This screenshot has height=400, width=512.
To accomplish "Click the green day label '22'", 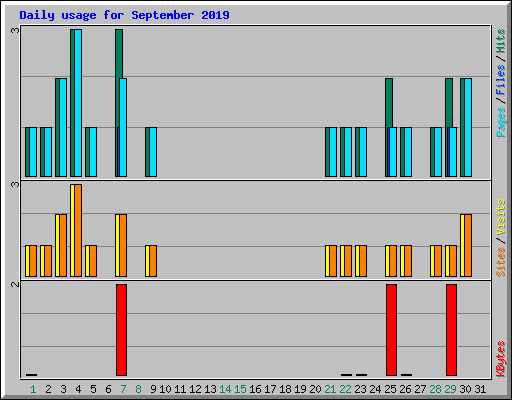I will (x=345, y=389).
